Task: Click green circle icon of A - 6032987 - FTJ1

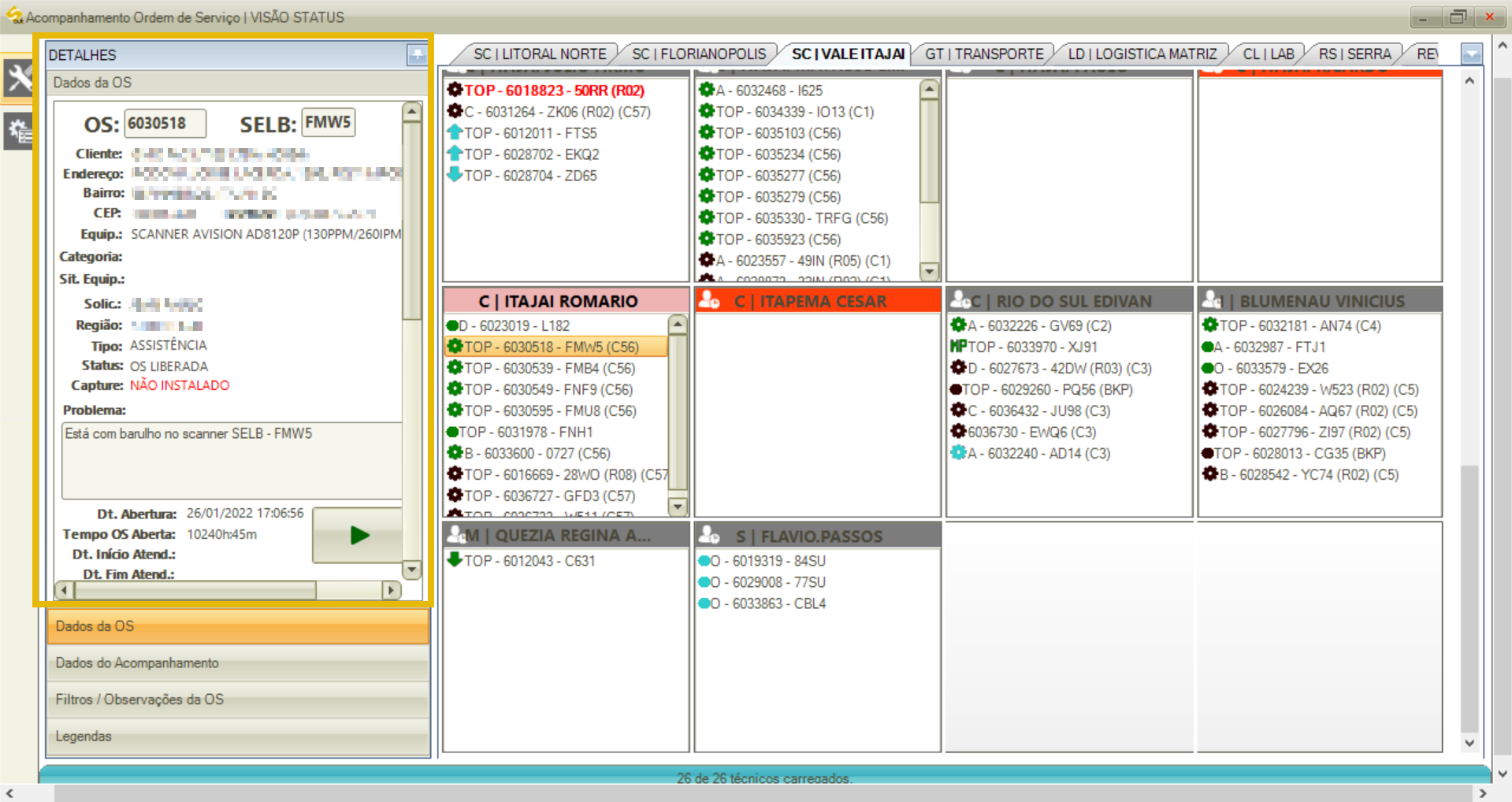Action: tap(1207, 347)
